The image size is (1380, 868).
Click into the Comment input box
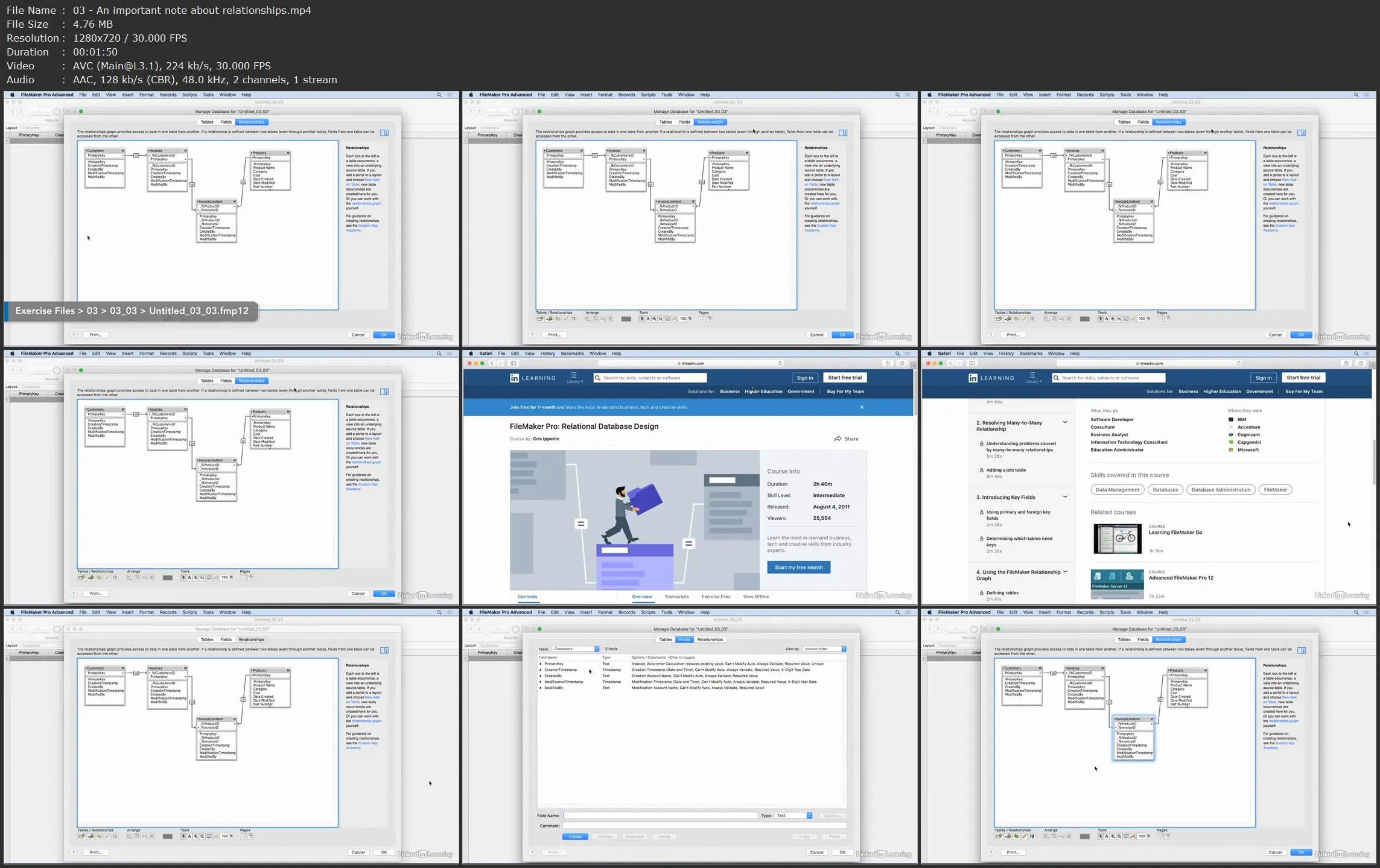705,826
